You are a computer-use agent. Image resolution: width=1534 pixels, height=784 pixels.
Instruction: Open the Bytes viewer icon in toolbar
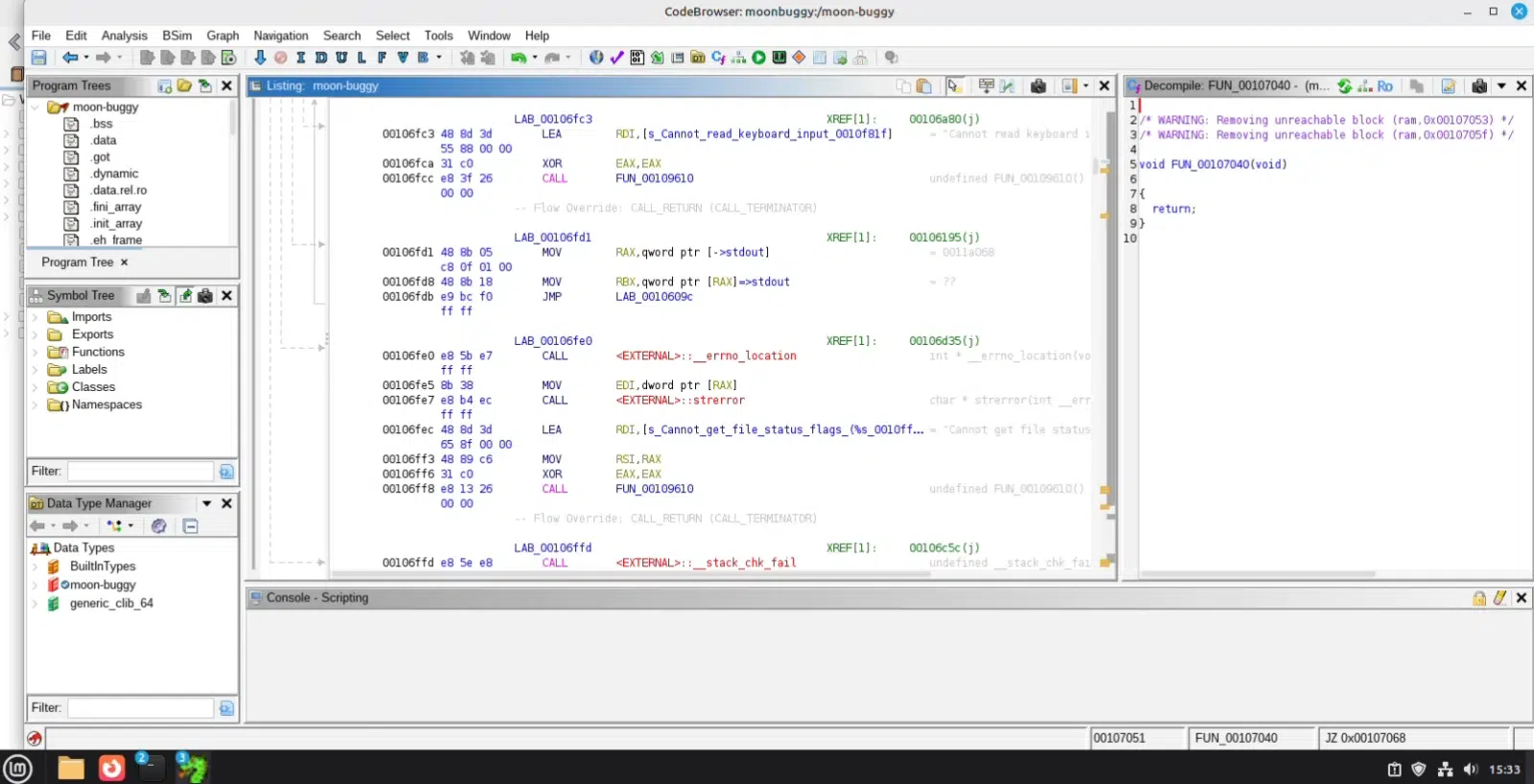pyautogui.click(x=638, y=58)
